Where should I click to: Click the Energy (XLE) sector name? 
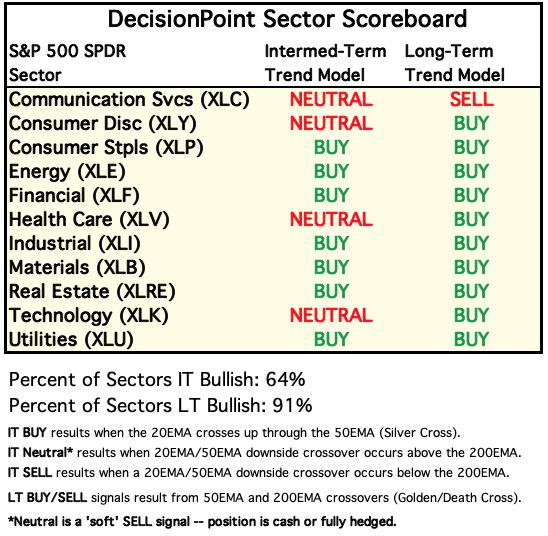click(67, 172)
